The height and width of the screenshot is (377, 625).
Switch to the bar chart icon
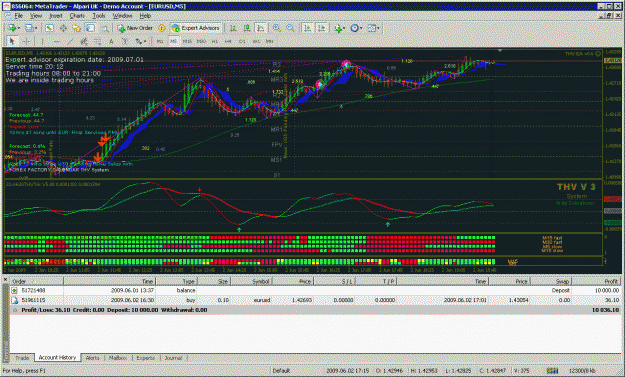pos(233,28)
